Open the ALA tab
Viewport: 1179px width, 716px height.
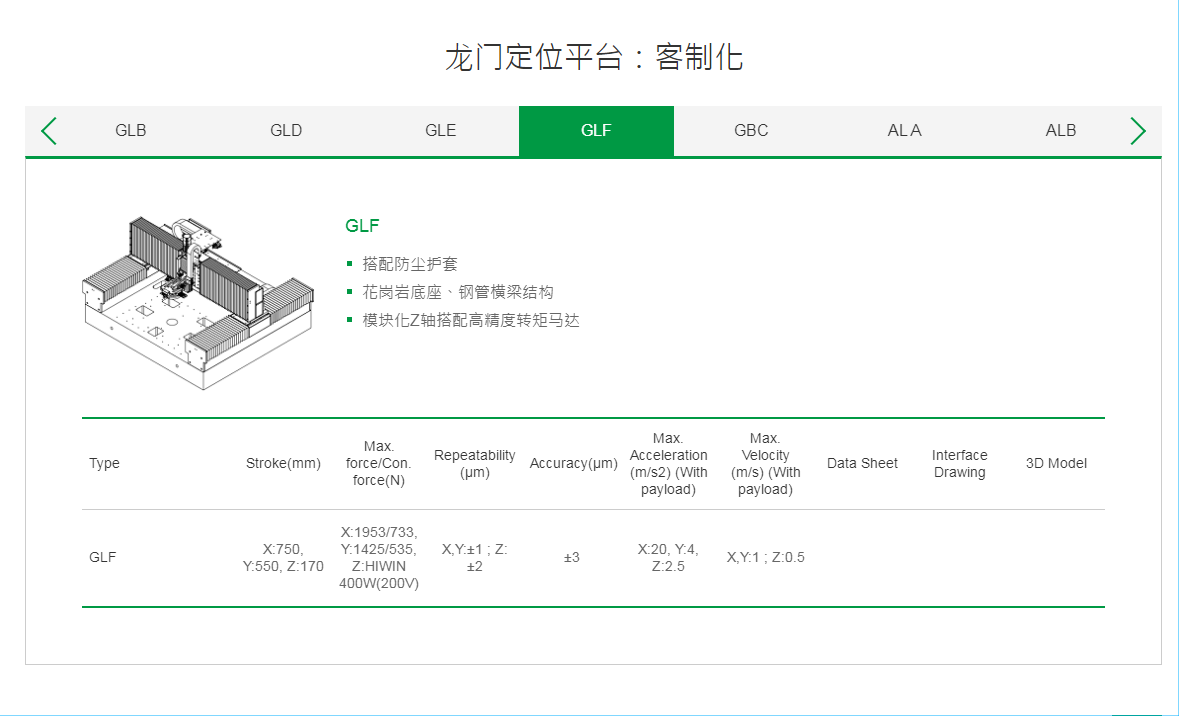(x=905, y=131)
